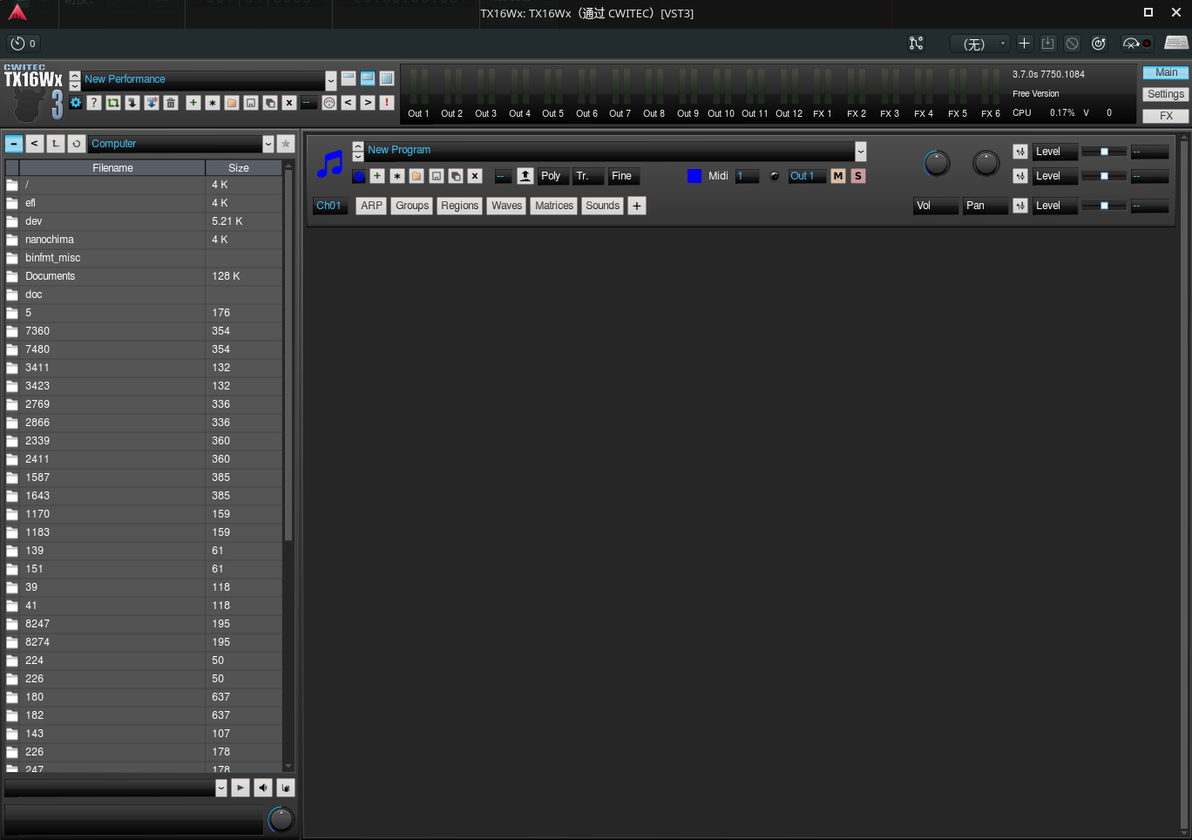Image resolution: width=1192 pixels, height=840 pixels.
Task: Open the New Performance dropdown arrow
Action: coord(331,79)
